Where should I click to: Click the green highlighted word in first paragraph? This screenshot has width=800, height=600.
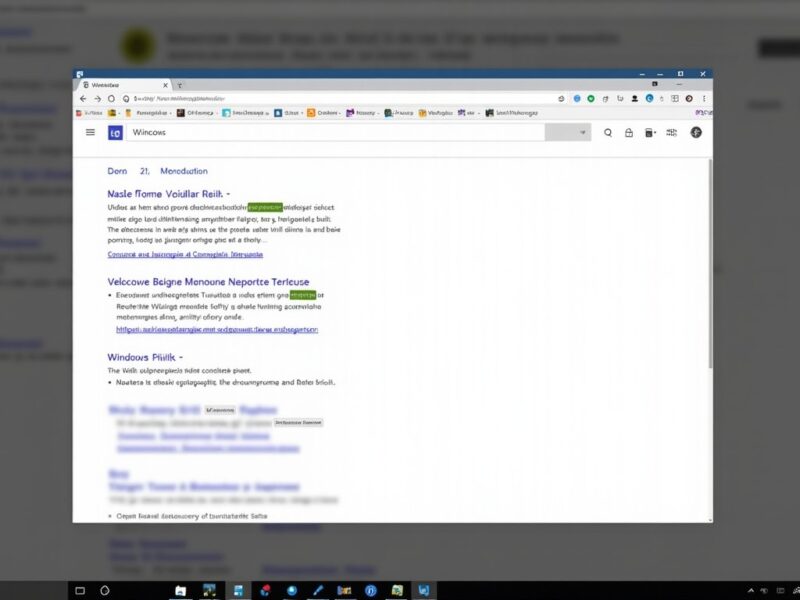pos(265,207)
